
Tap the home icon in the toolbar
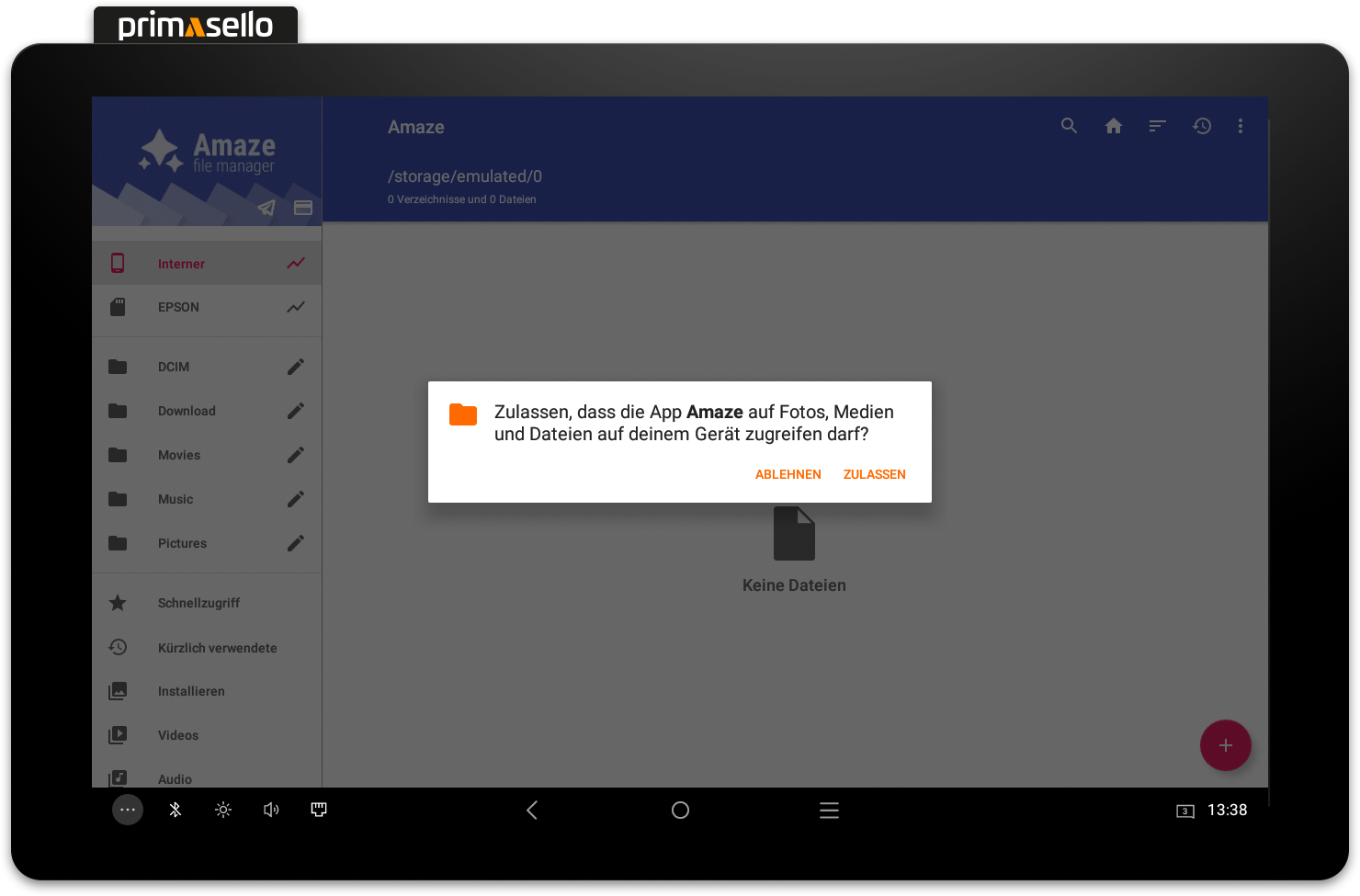[1113, 125]
